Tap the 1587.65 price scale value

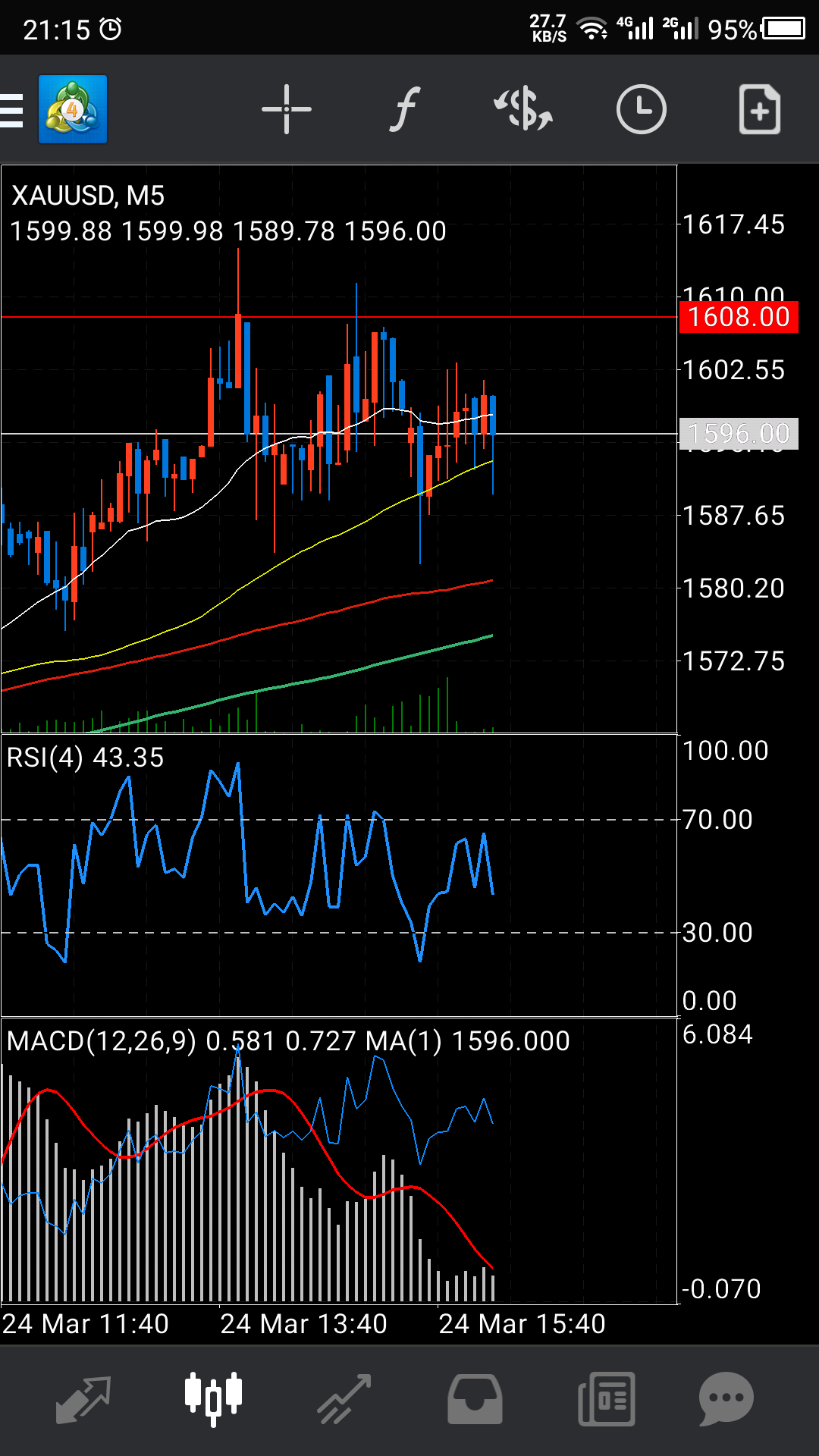pyautogui.click(x=733, y=516)
